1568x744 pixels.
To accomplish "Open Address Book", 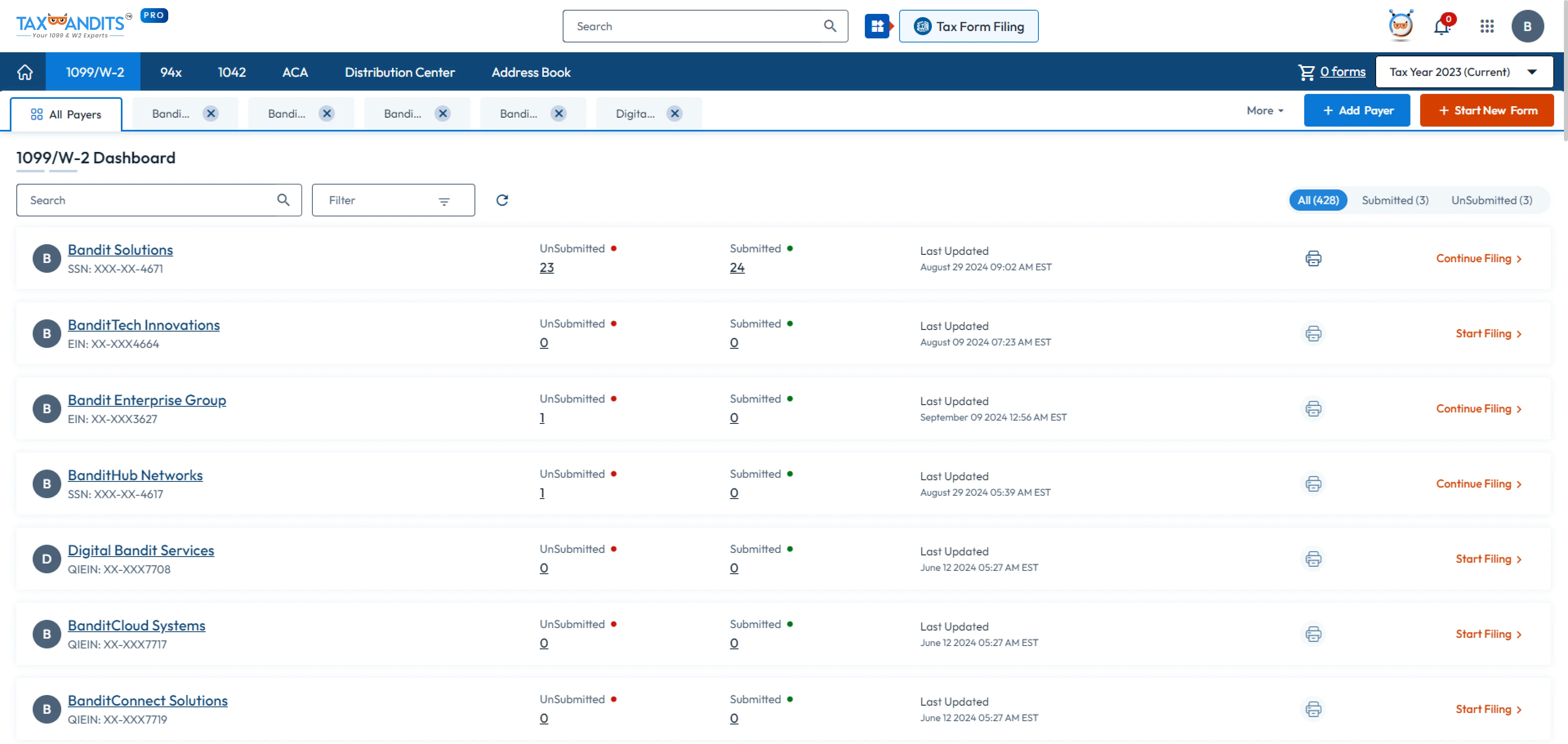I will coord(531,72).
